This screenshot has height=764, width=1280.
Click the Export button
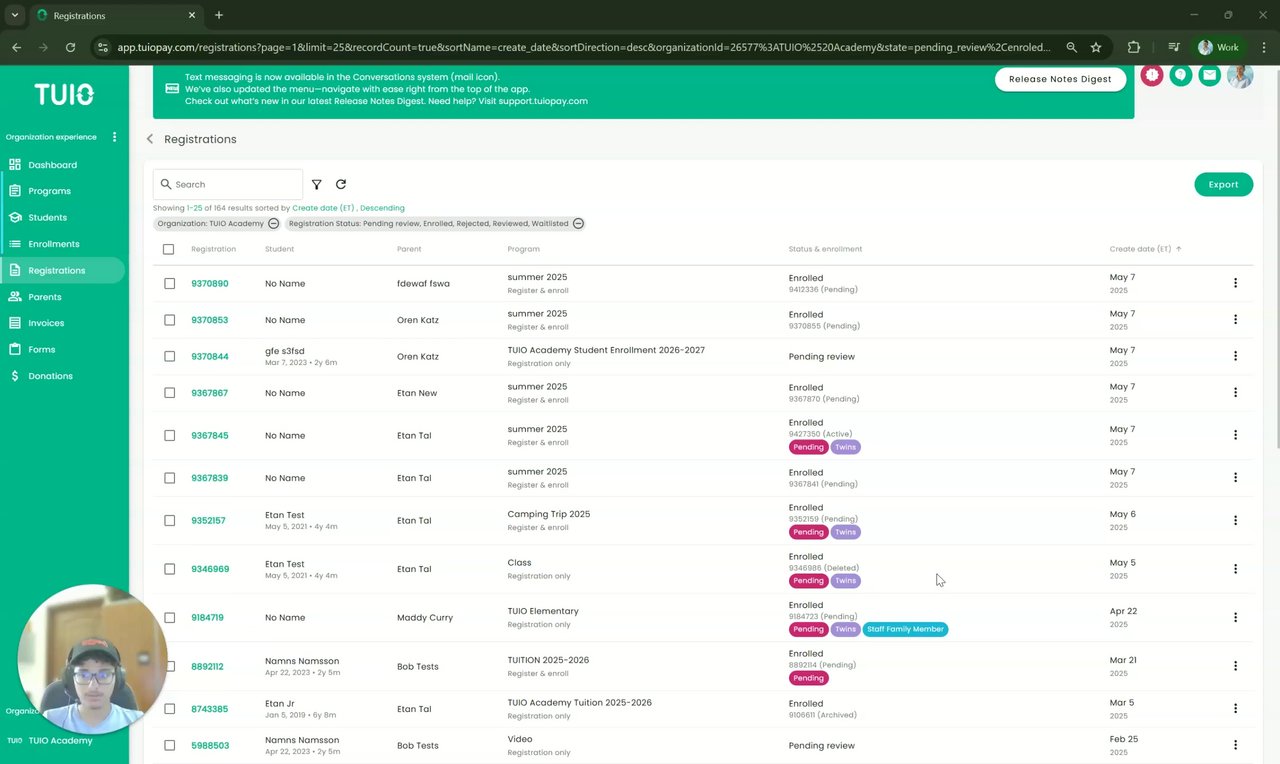coord(1223,185)
